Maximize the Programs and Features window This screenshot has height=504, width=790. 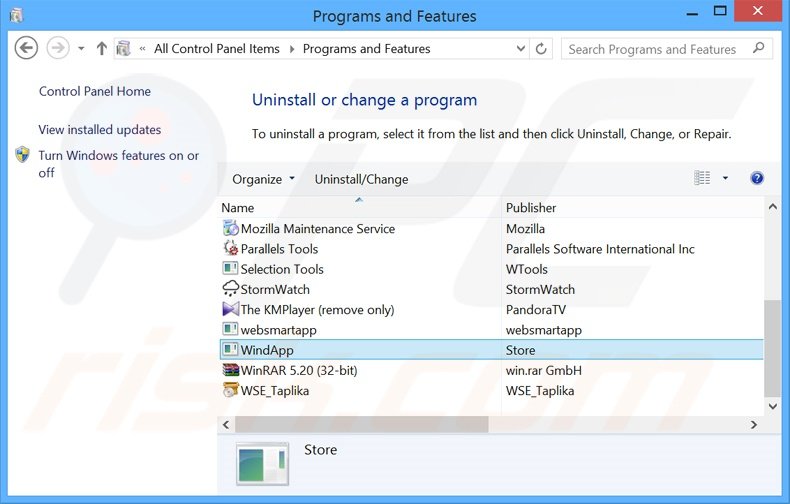click(x=720, y=12)
